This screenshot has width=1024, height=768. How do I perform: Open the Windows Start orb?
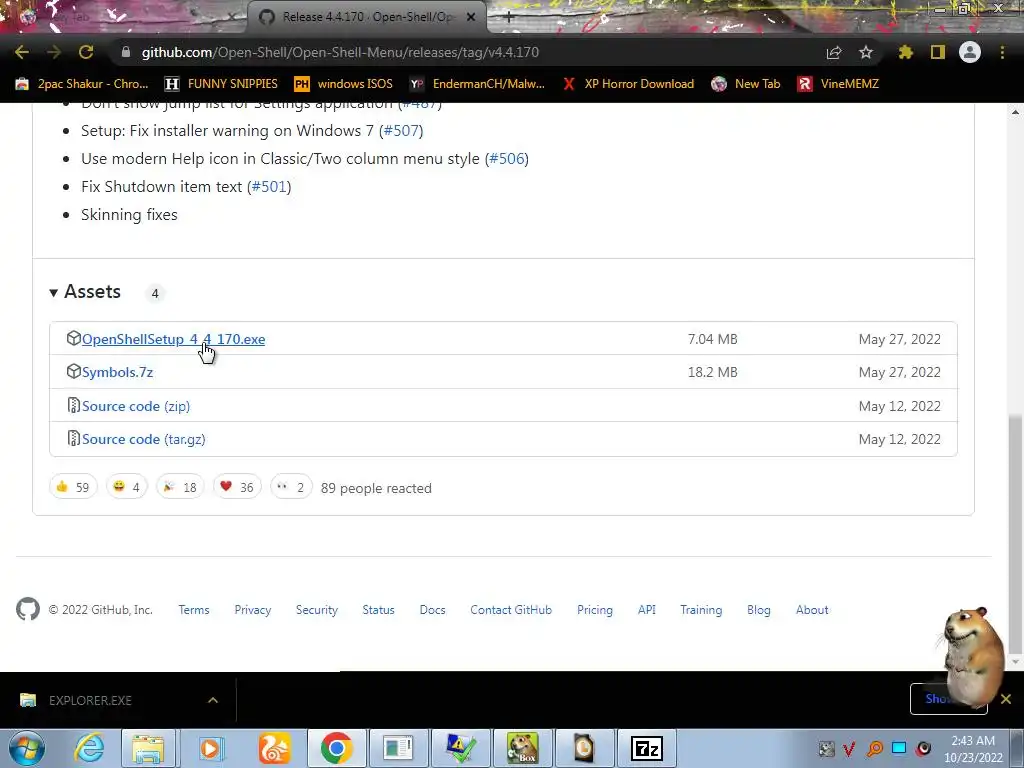point(27,748)
